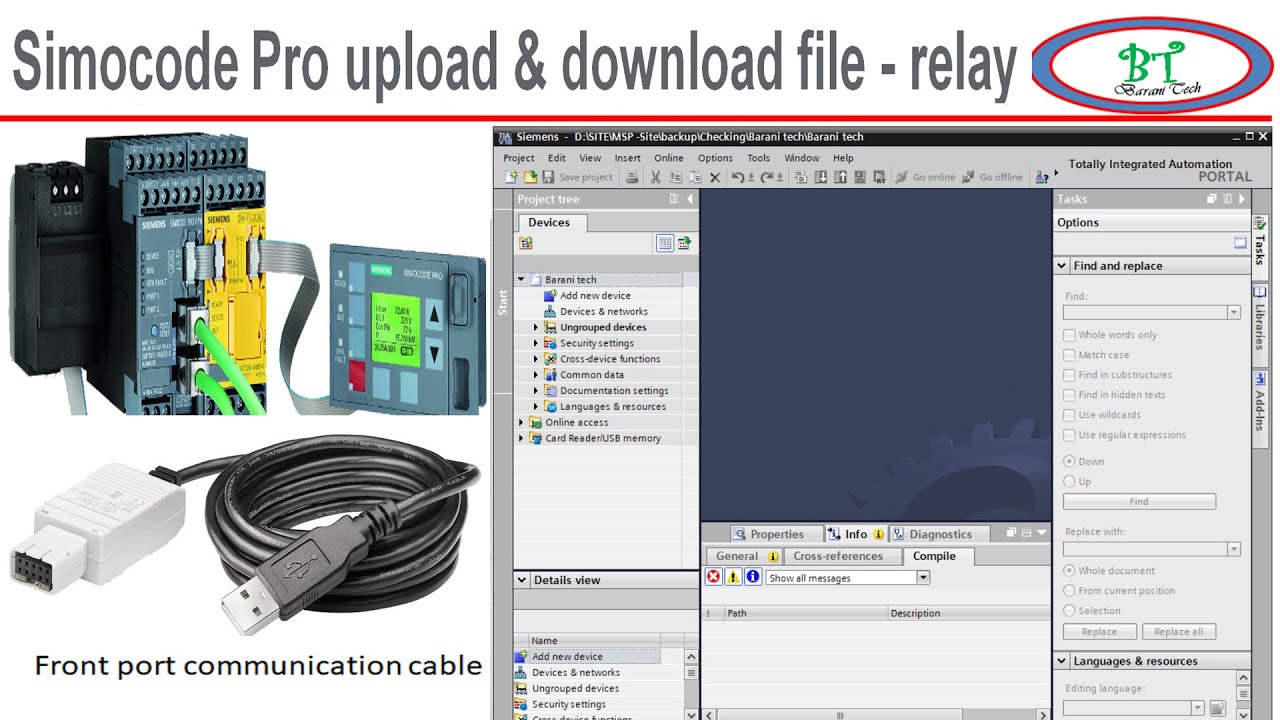The width and height of the screenshot is (1280, 720).
Task: Enable Whole words only checkbox
Action: pos(1070,335)
